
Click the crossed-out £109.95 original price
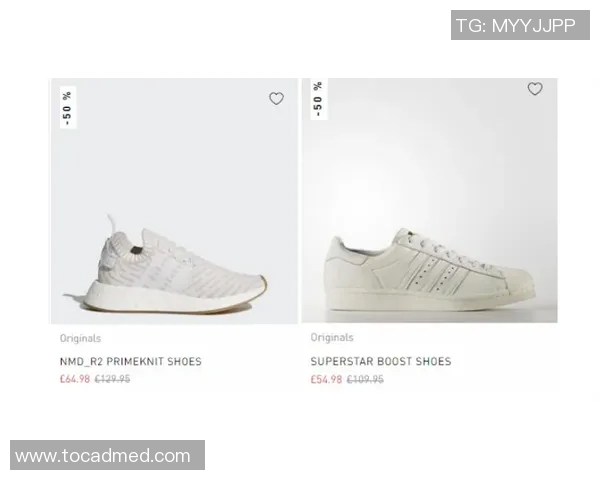click(365, 379)
